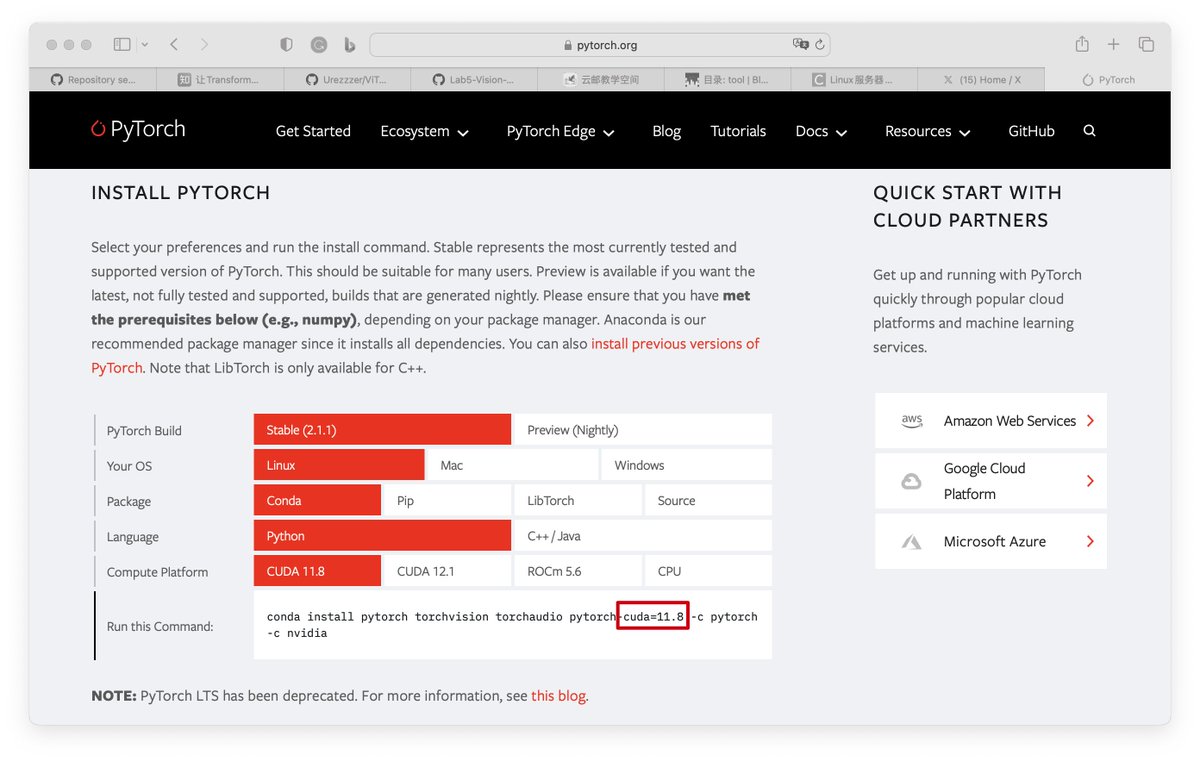The image size is (1200, 761).
Task: Click the PyTorch logo
Action: (138, 129)
